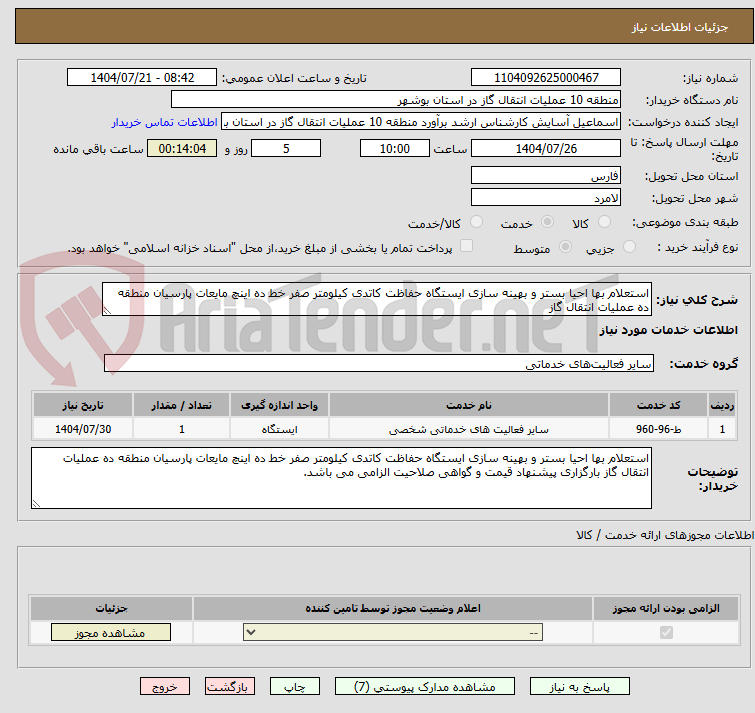Image resolution: width=755 pixels, height=713 pixels.
Task: Click the مشاهده مجوز button
Action: coord(111,633)
